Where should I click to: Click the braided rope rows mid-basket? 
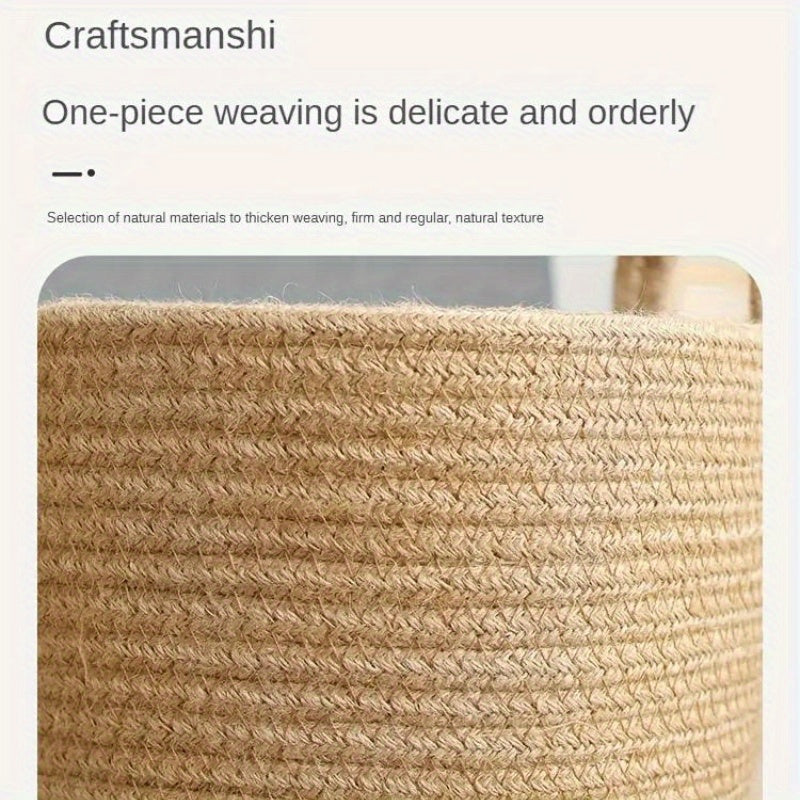(x=400, y=536)
